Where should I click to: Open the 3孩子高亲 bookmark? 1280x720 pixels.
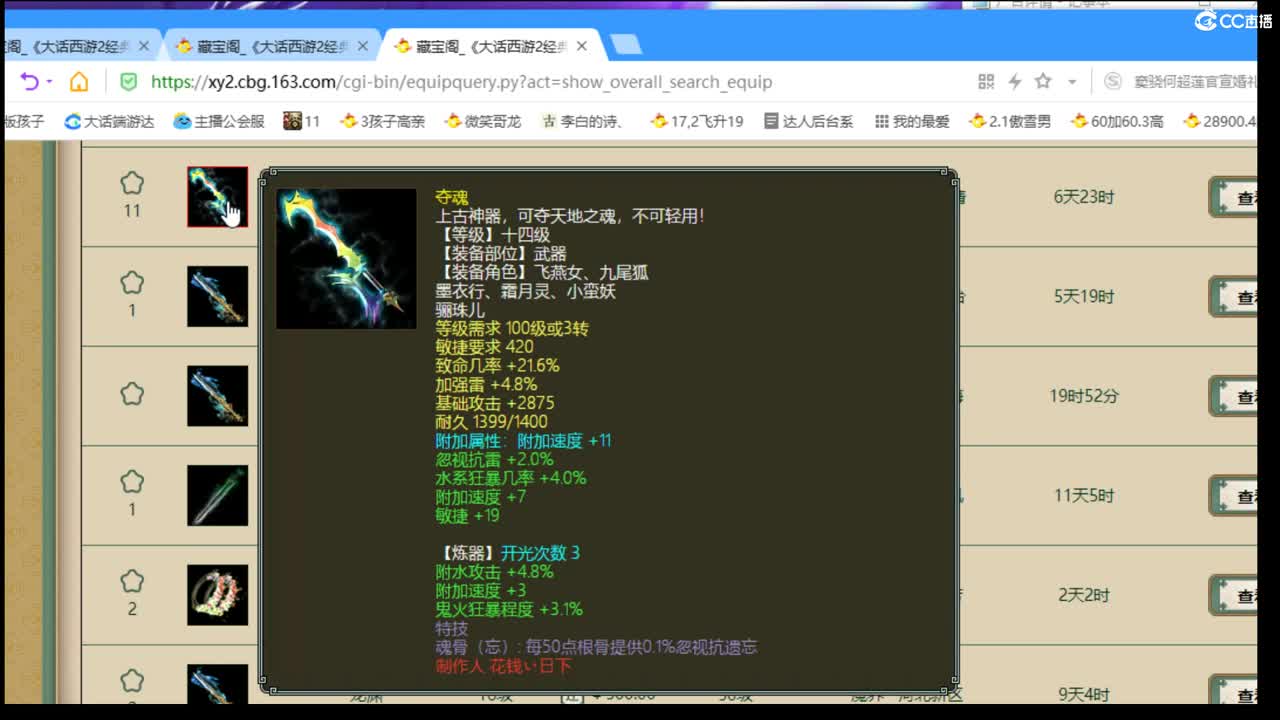pyautogui.click(x=383, y=121)
